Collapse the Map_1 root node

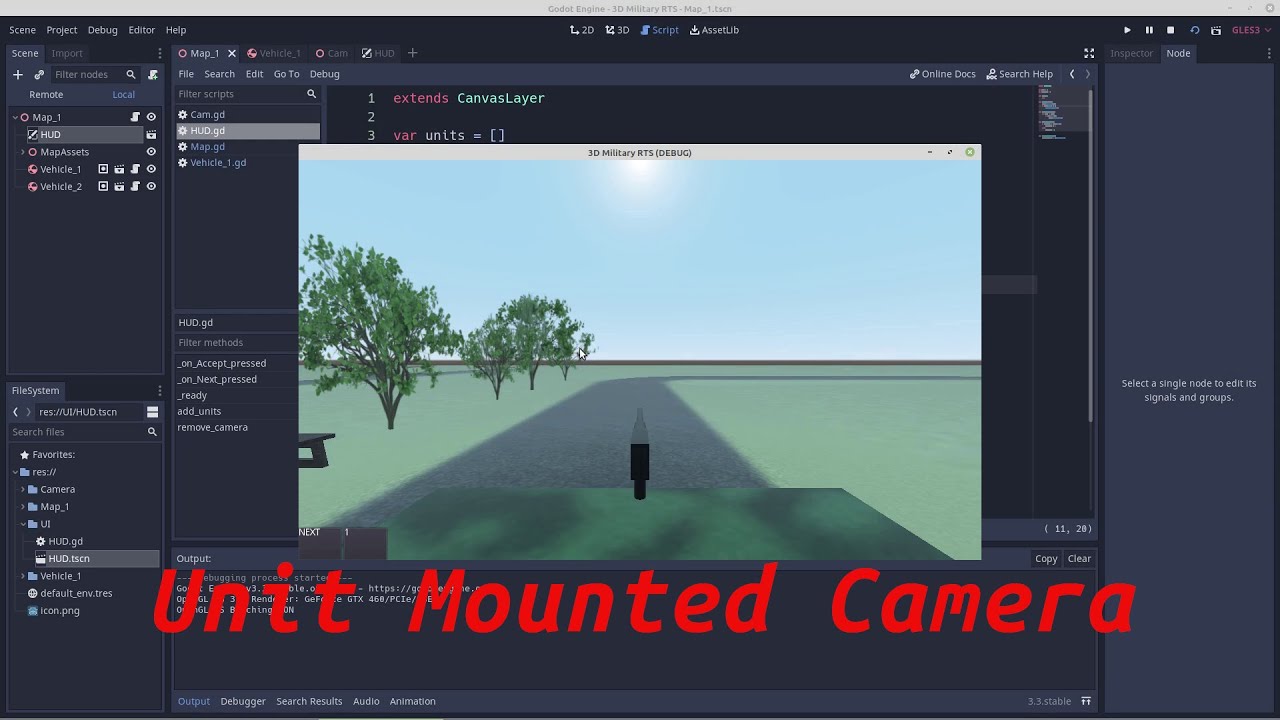[15, 117]
